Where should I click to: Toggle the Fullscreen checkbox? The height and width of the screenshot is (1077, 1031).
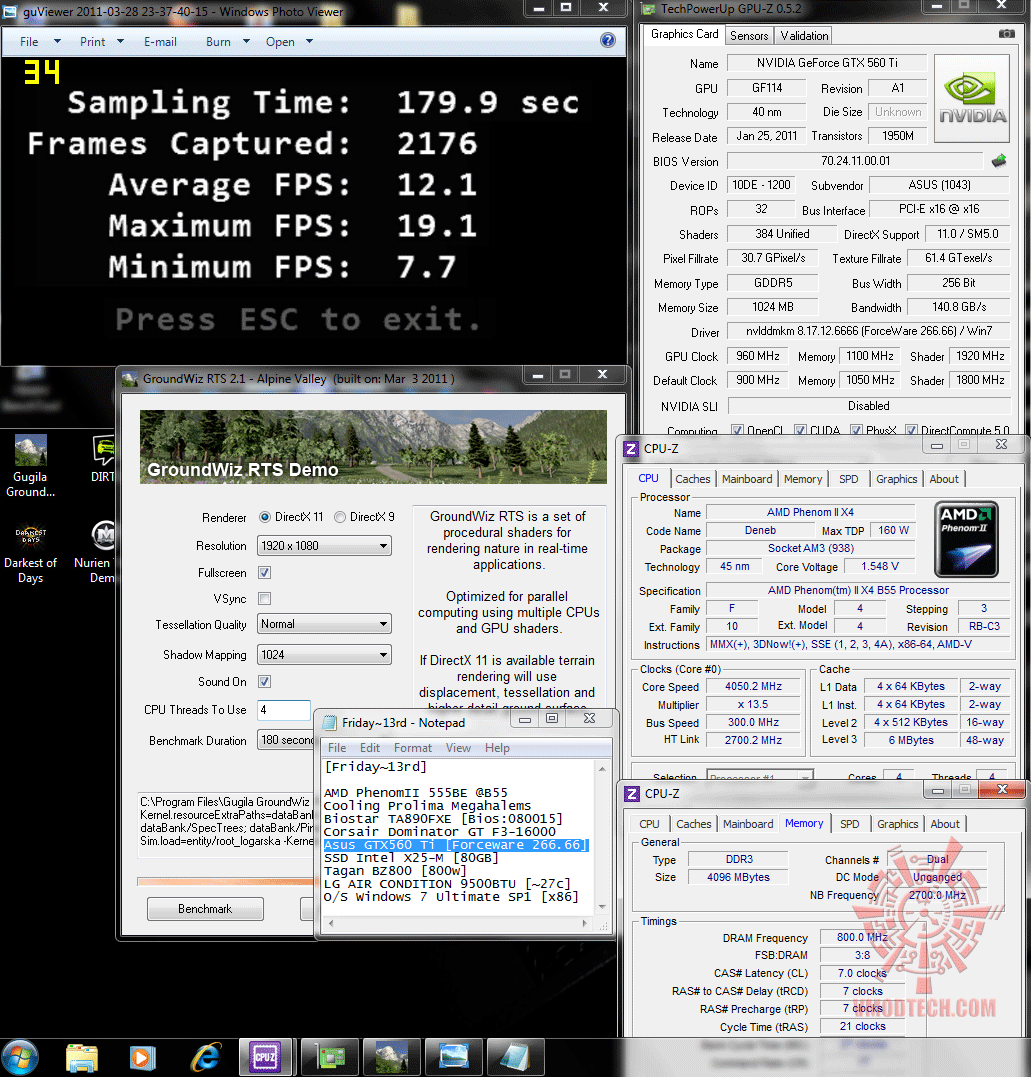click(x=264, y=572)
